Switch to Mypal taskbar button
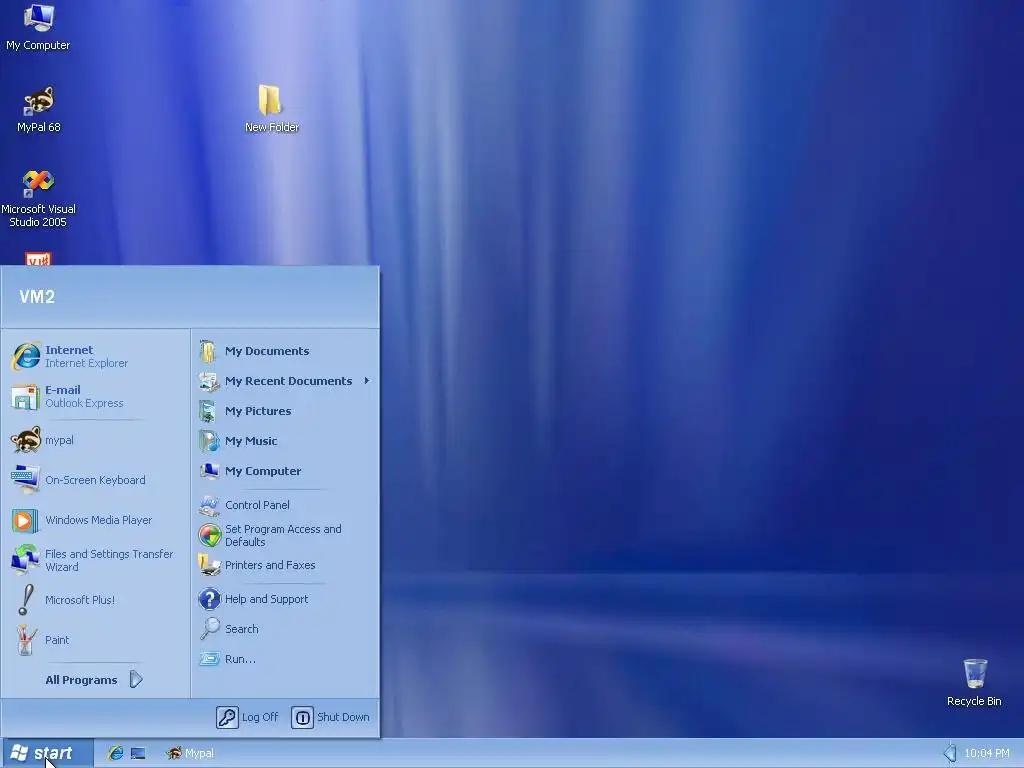1024x768 pixels. tap(191, 753)
